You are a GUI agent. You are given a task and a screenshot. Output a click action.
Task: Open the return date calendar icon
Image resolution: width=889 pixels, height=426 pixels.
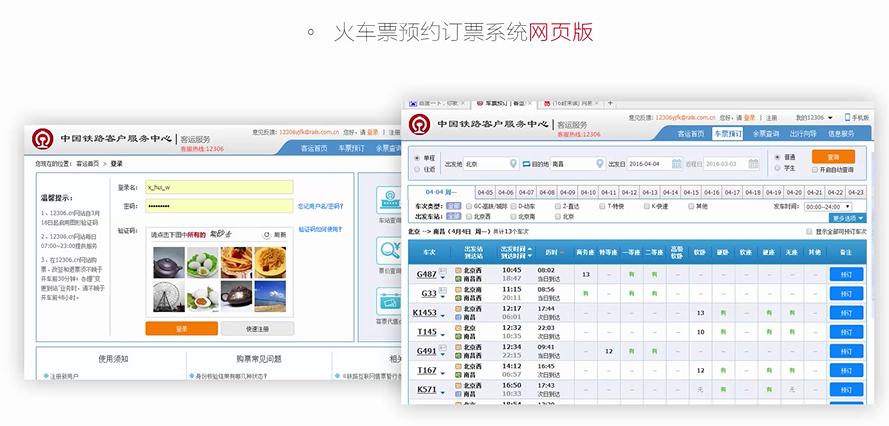[x=753, y=163]
